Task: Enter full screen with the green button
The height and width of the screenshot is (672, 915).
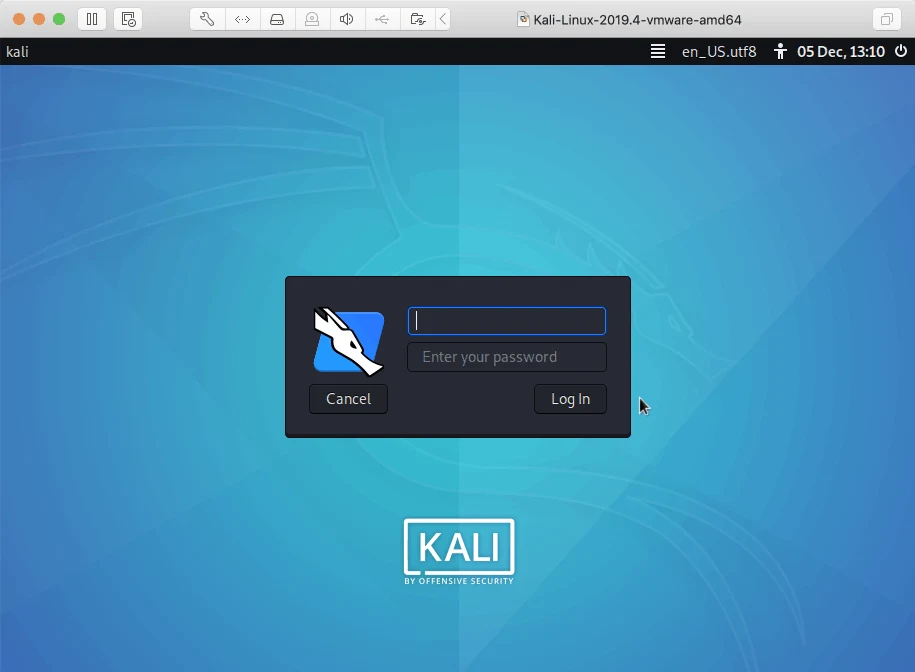Action: pos(59,19)
